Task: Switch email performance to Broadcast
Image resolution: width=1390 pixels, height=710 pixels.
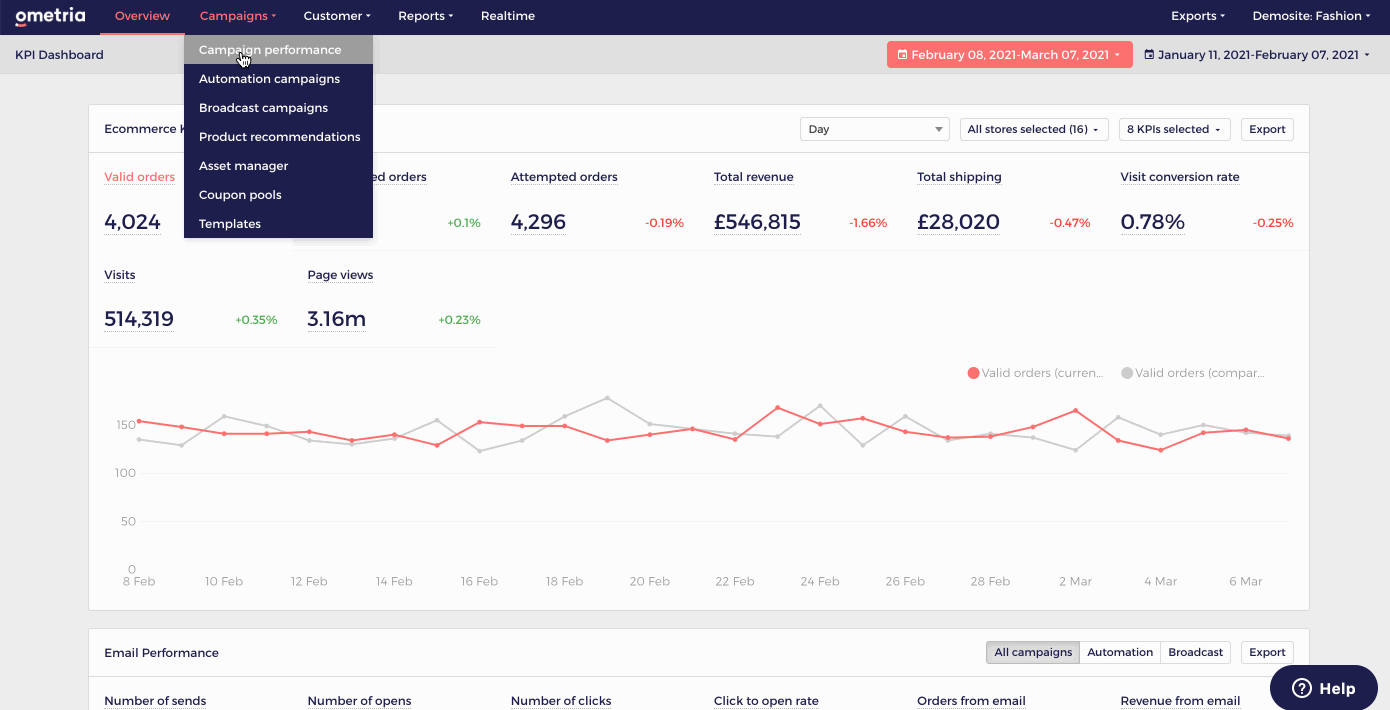Action: coord(1195,652)
